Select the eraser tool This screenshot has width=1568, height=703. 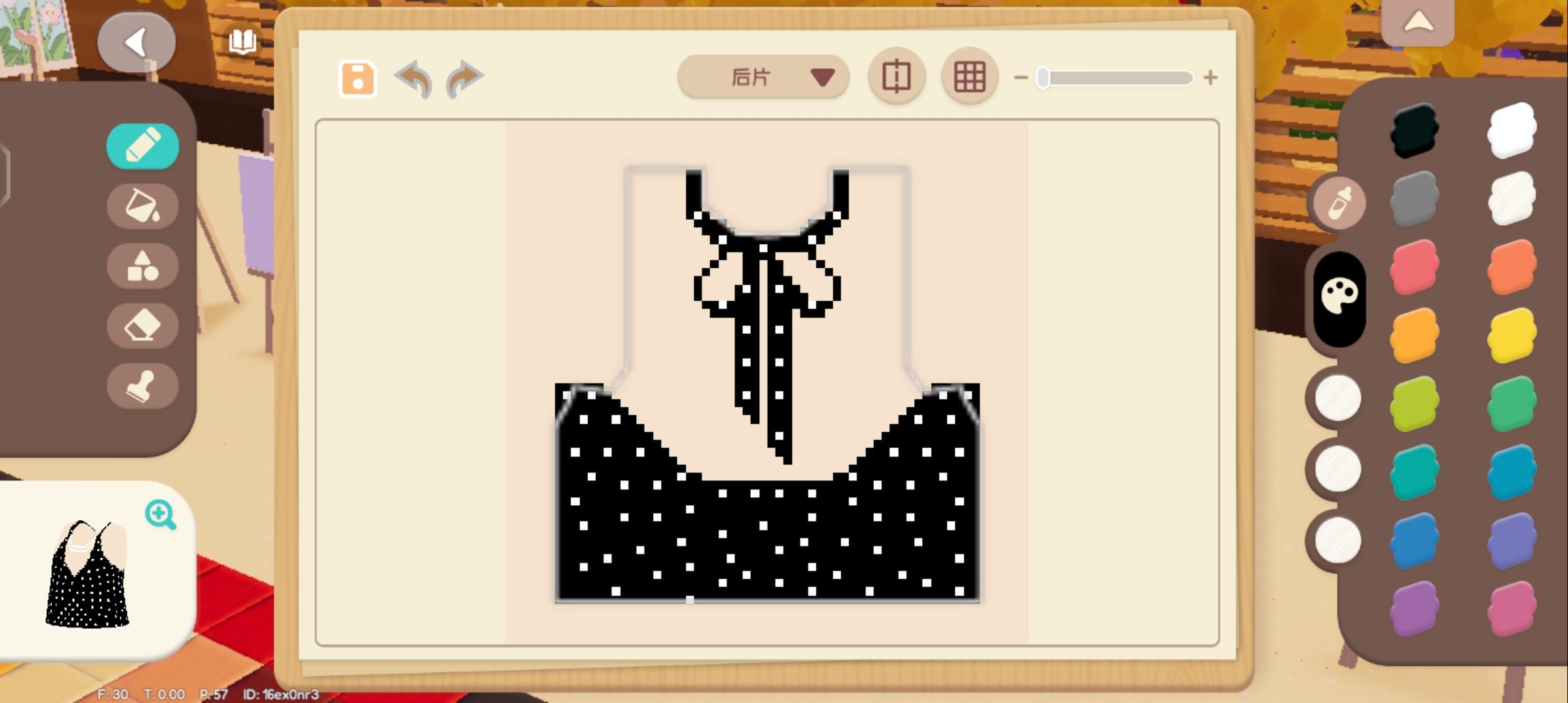tap(142, 325)
